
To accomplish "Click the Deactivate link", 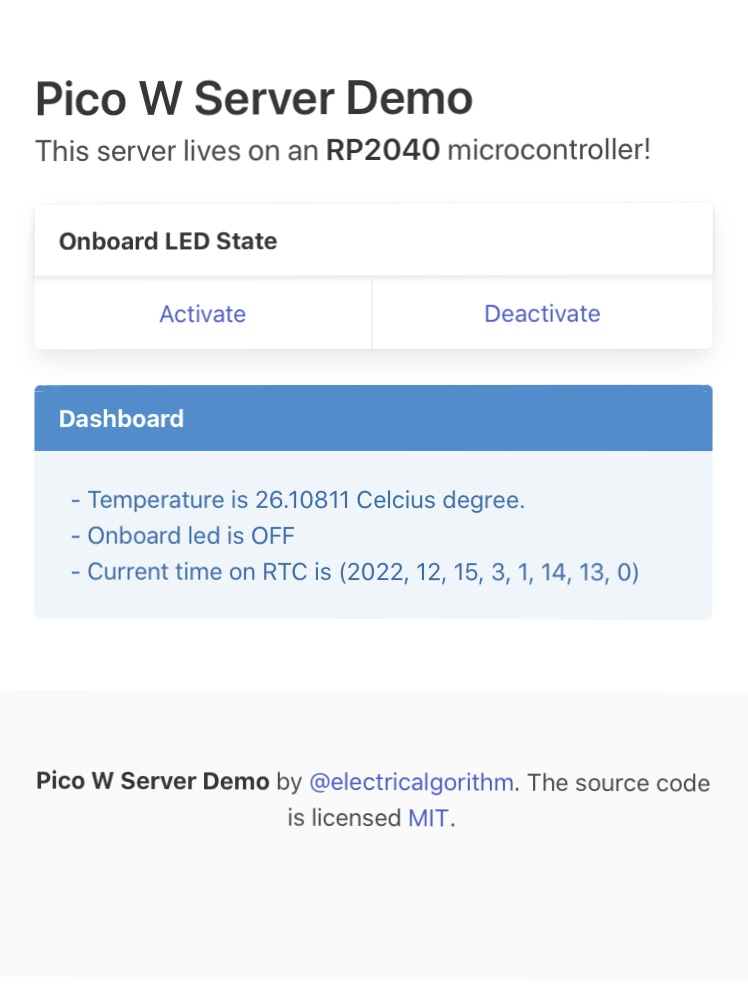I will click(x=542, y=314).
